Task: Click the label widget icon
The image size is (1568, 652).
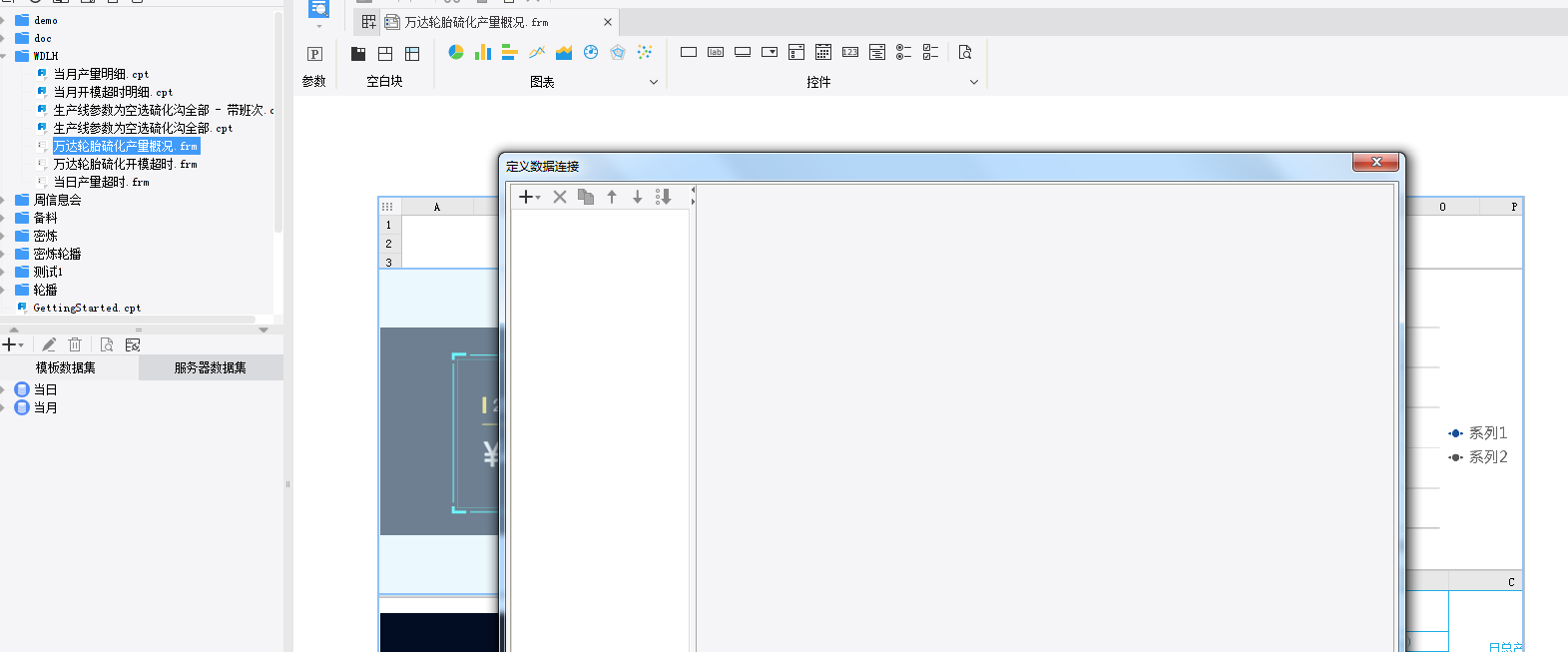Action: pyautogui.click(x=716, y=52)
